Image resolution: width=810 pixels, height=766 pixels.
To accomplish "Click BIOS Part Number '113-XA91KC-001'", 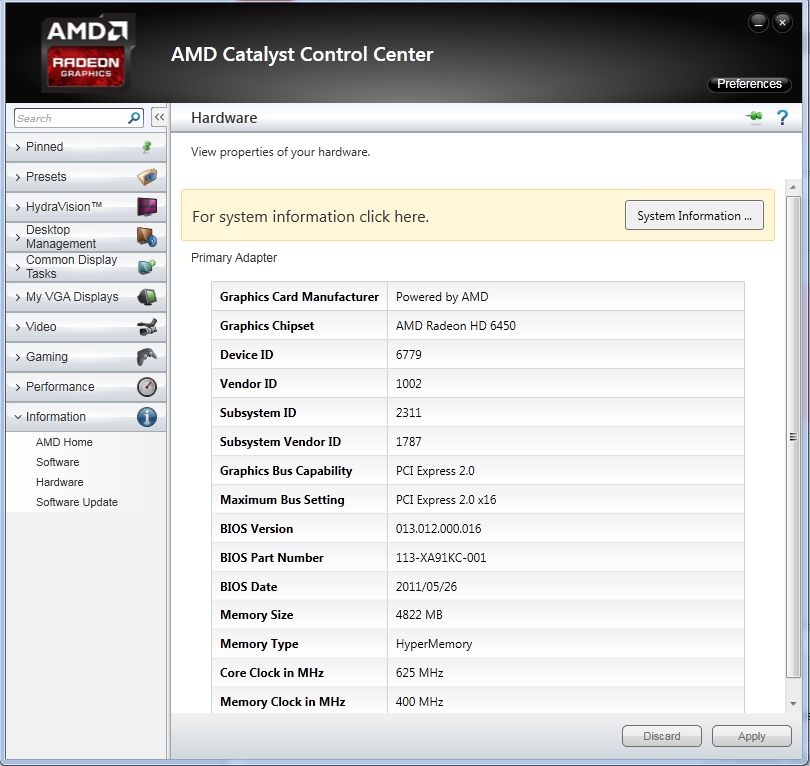I will (441, 557).
